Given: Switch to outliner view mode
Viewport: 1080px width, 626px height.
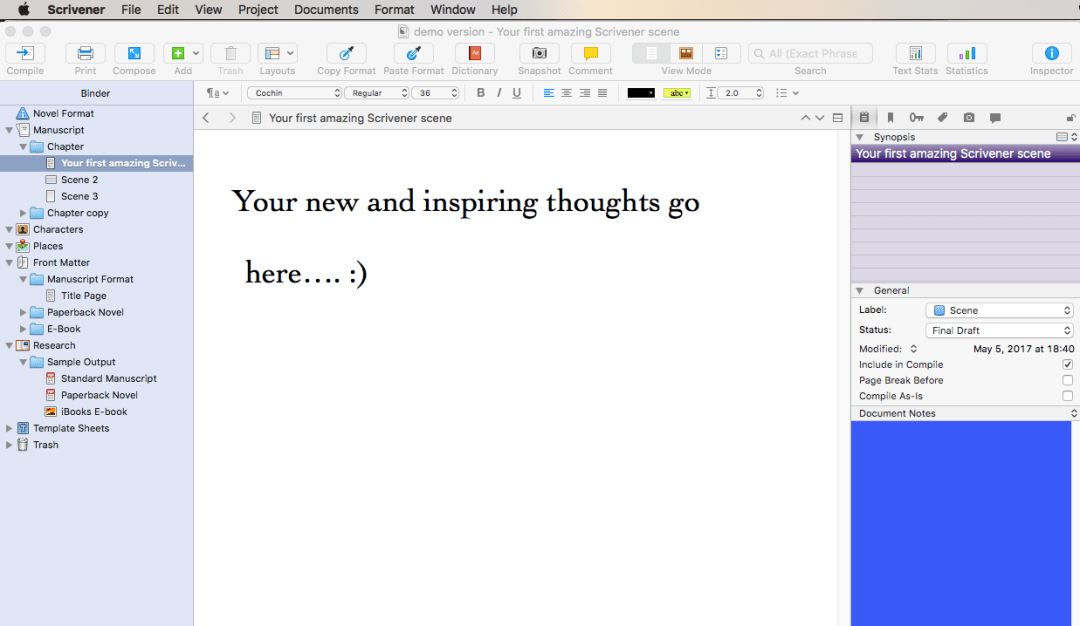Looking at the screenshot, I should tap(722, 54).
